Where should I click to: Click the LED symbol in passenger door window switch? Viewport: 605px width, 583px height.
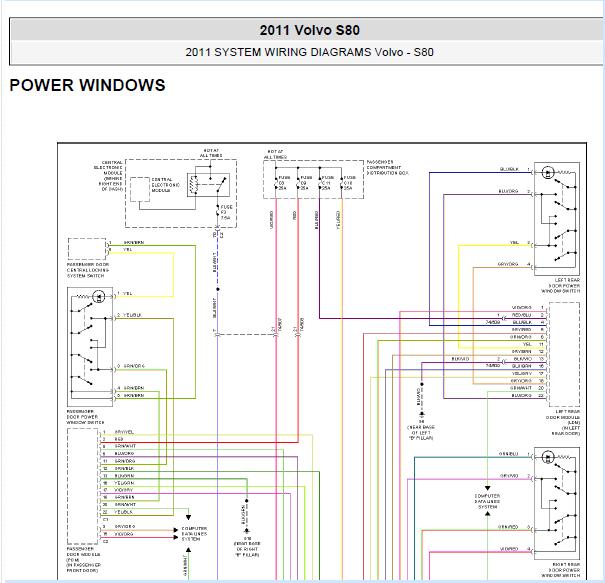pyautogui.click(x=99, y=297)
